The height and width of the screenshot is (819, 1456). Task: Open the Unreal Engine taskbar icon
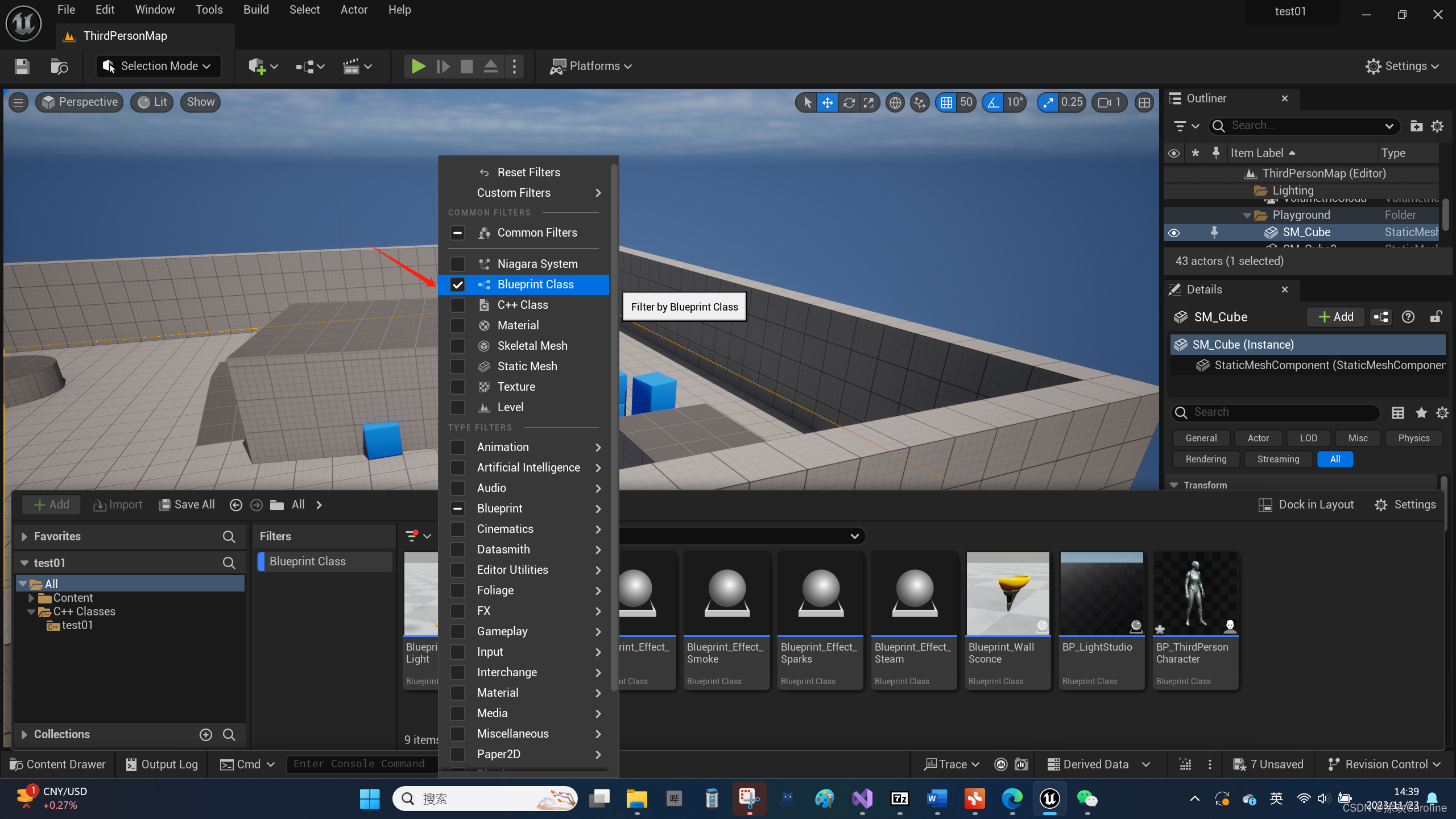pos(1049,799)
